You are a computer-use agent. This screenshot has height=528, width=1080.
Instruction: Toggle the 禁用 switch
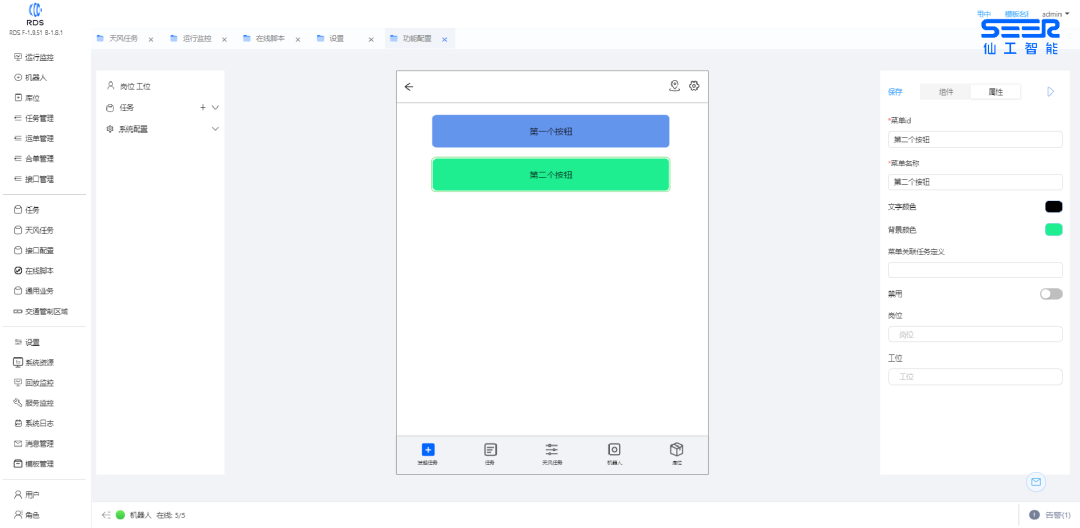(1051, 294)
